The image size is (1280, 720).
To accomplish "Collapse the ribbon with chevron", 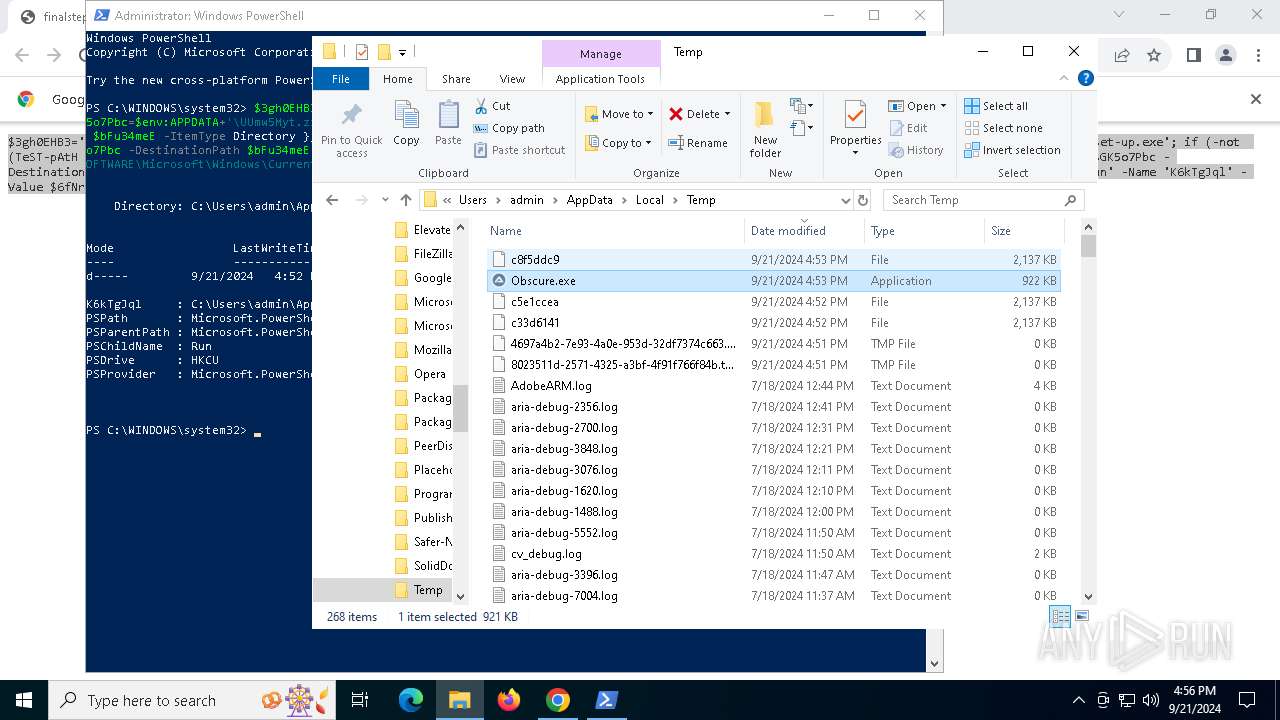I will (x=1064, y=78).
